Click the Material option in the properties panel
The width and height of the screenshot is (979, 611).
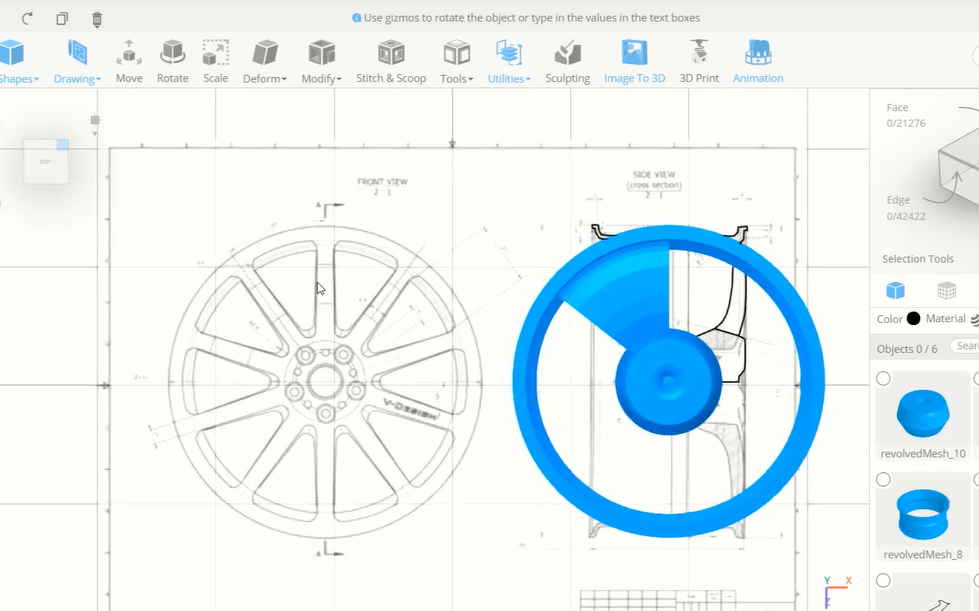pyautogui.click(x=946, y=319)
